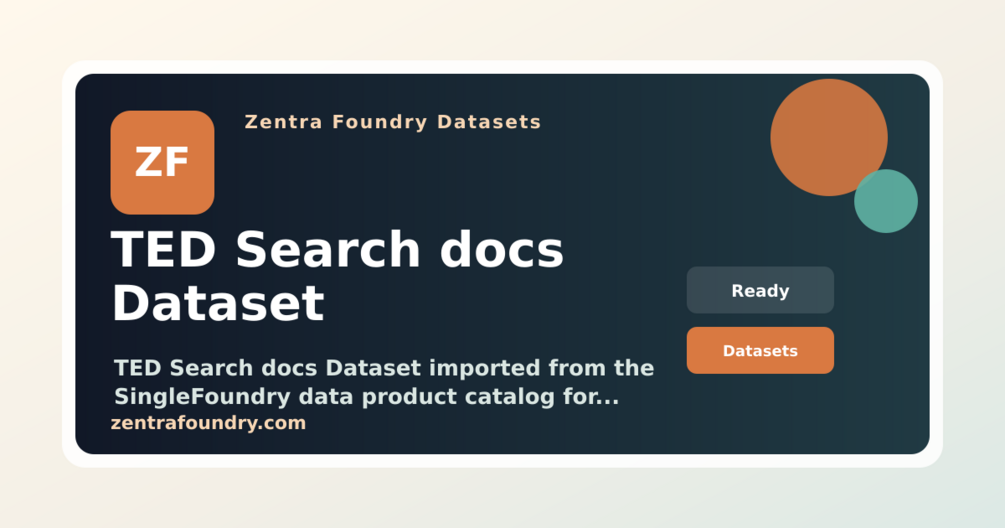
Task: Open the Datasets button
Action: tap(760, 351)
